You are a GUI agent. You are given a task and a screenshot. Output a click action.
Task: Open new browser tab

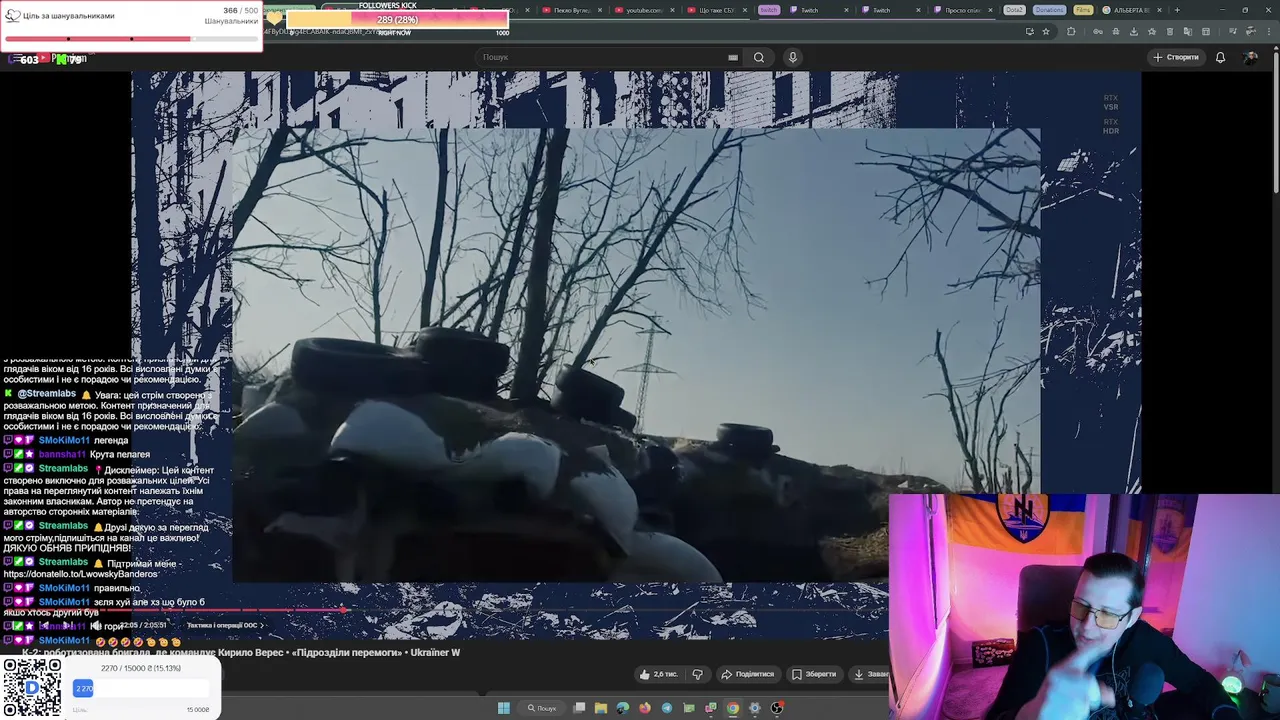[x=1177, y=10]
